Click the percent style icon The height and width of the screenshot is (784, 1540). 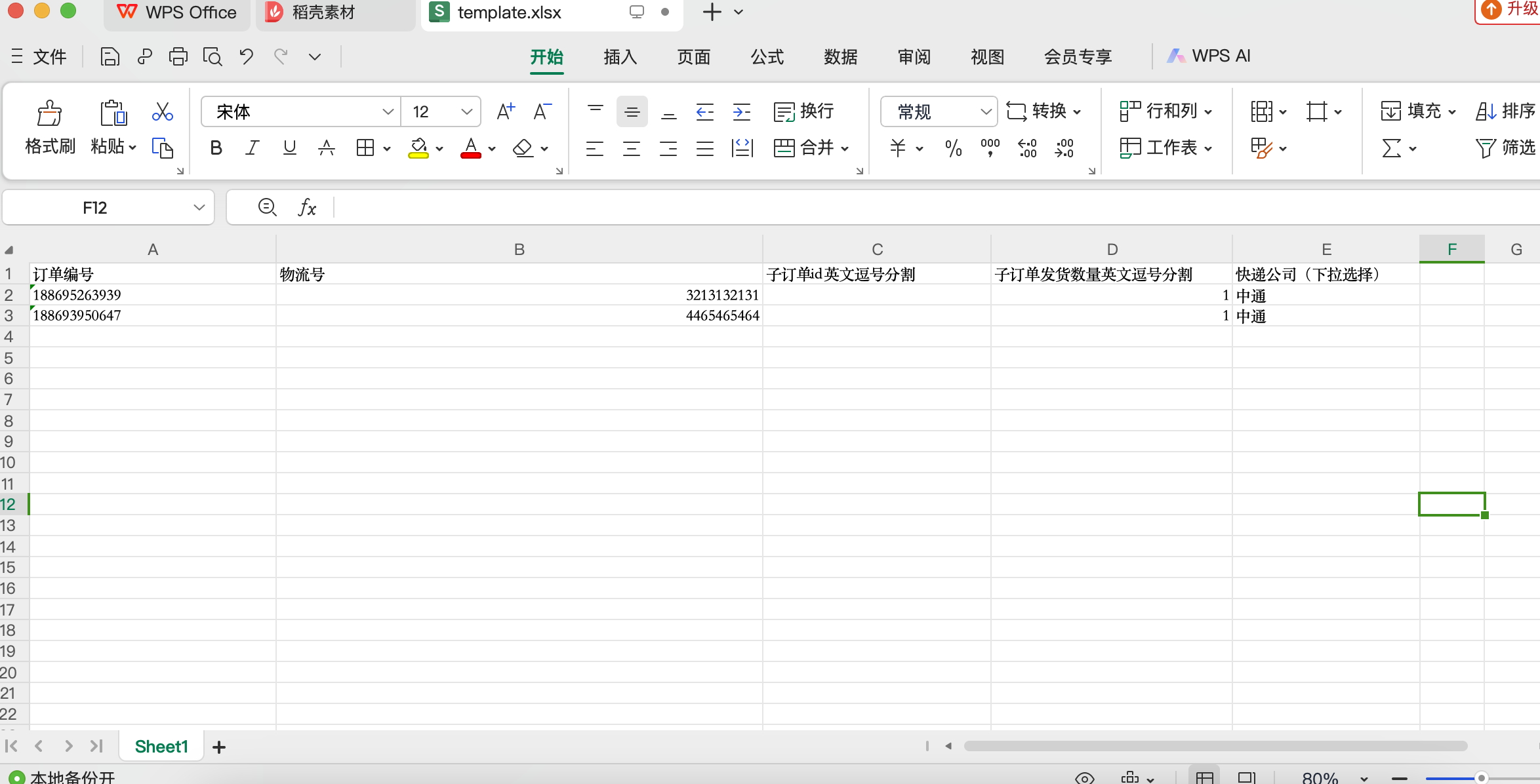953,148
